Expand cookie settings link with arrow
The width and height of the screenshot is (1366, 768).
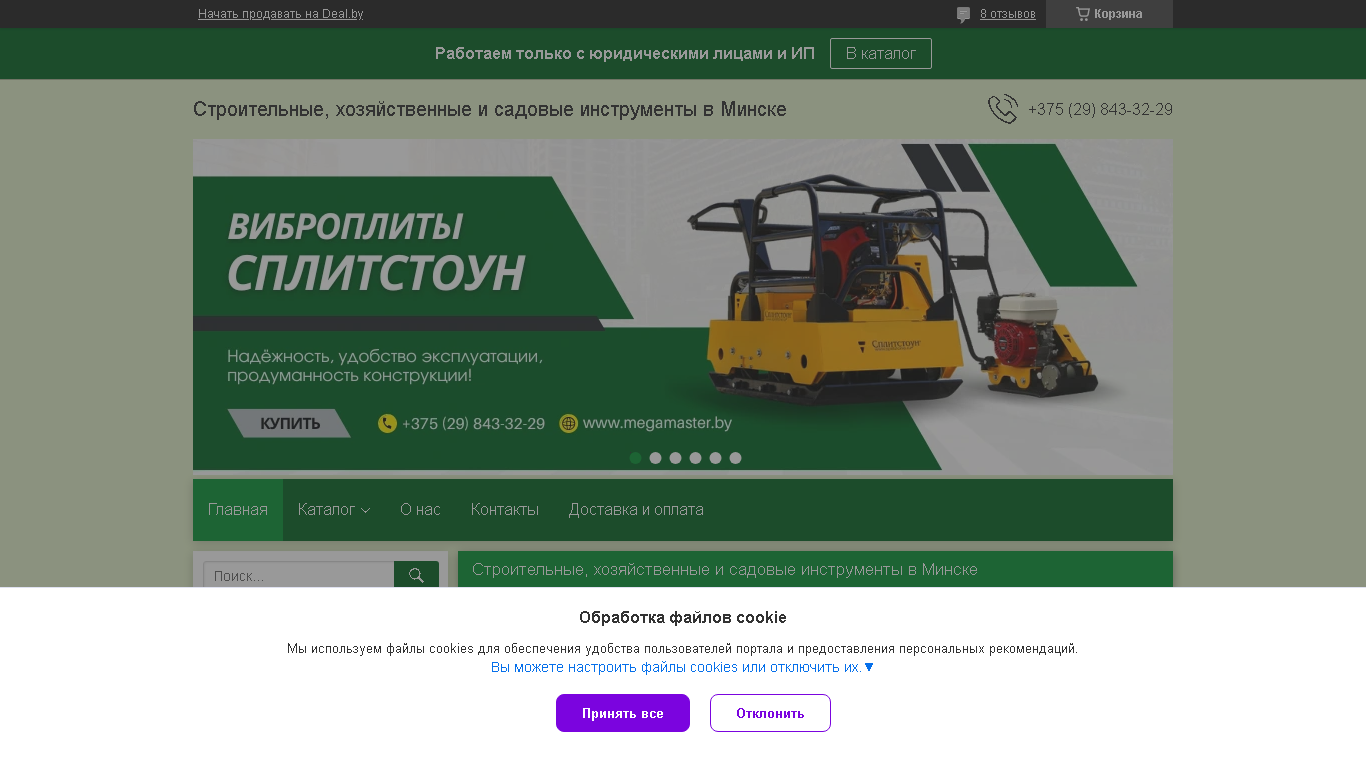tap(683, 667)
